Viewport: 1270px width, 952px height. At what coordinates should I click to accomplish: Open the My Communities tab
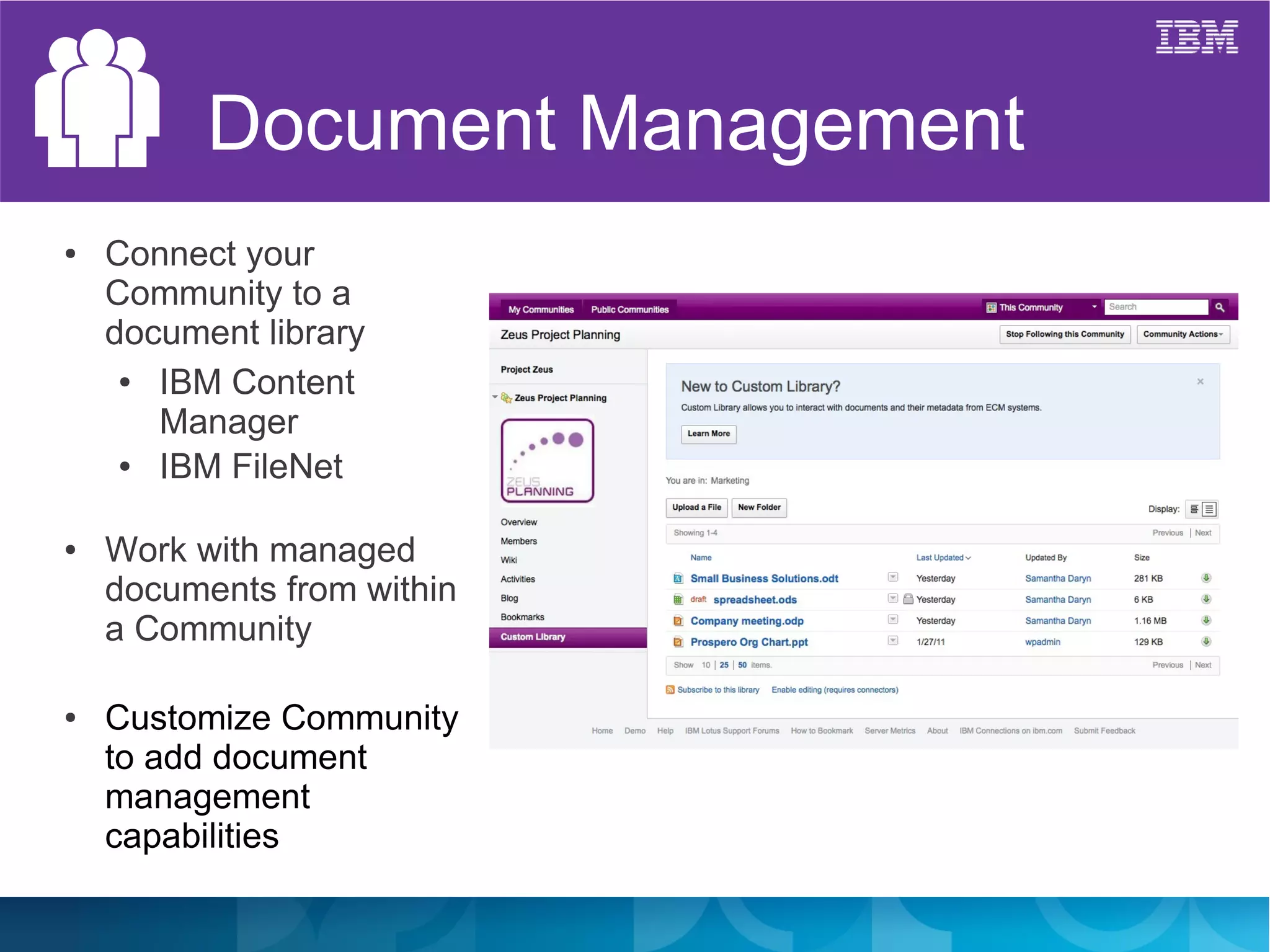click(541, 309)
